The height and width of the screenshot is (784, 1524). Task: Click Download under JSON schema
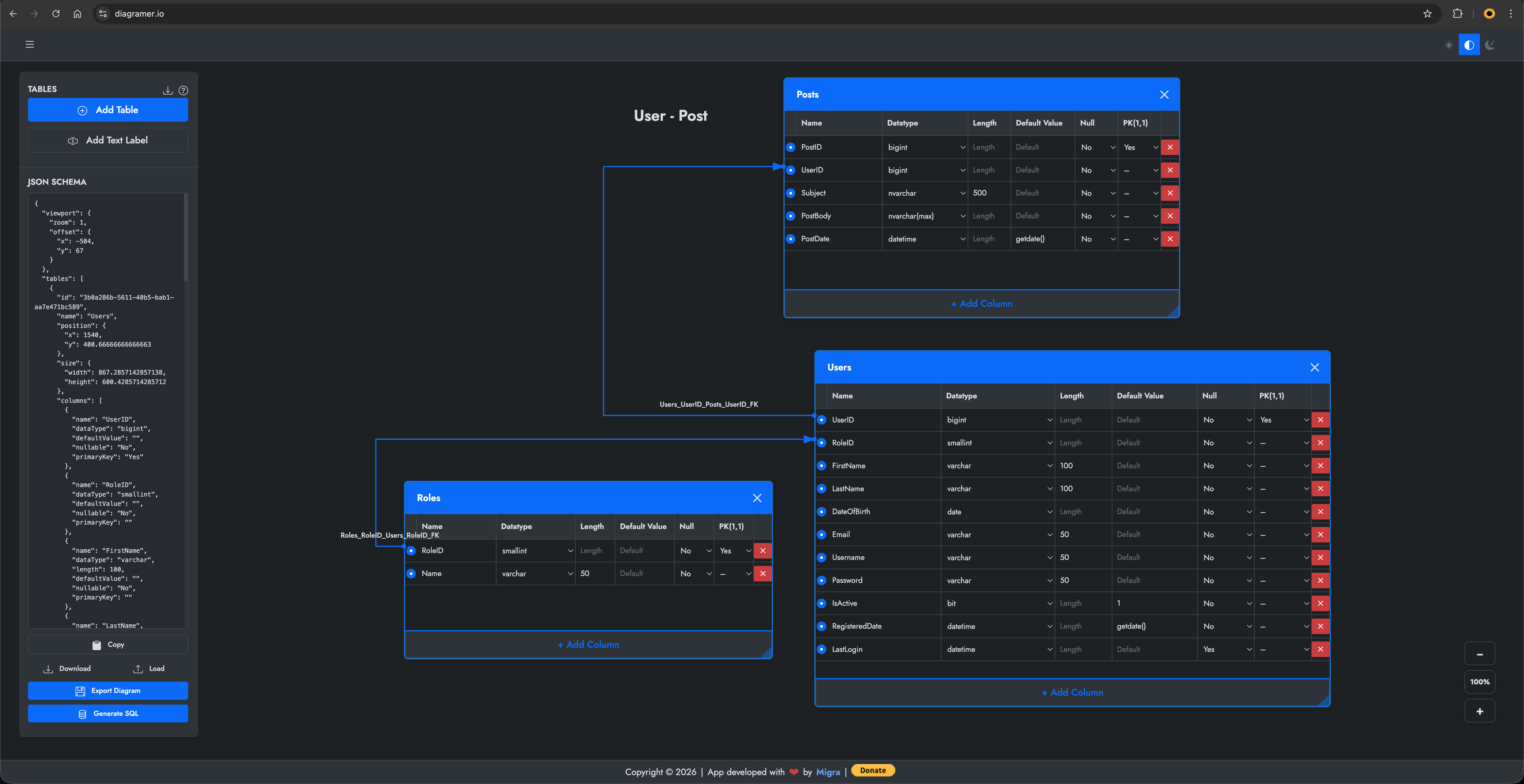tap(68, 669)
